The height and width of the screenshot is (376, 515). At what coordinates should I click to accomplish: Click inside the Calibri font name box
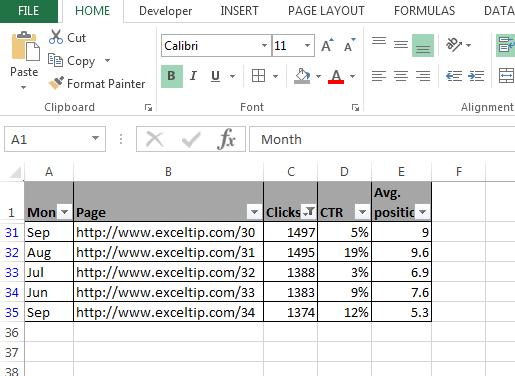tap(211, 45)
